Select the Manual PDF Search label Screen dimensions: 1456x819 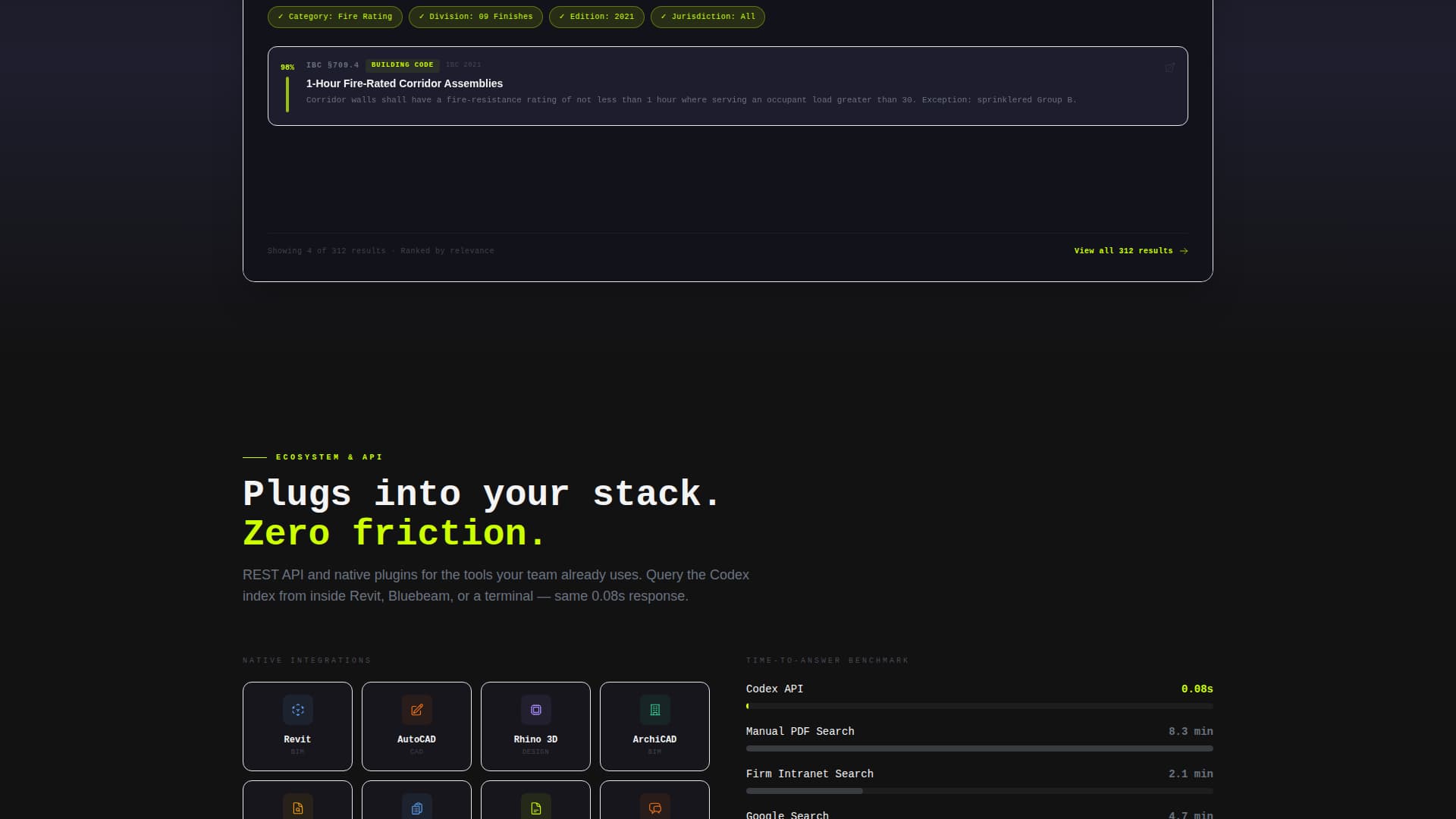(x=800, y=732)
